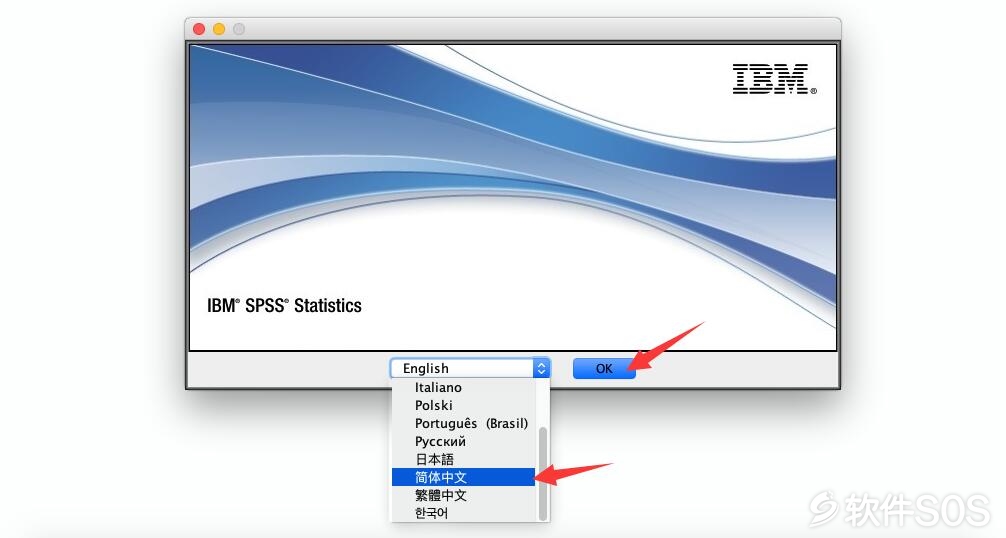
Task: Click the language list scrollbar thumb
Action: pos(543,473)
